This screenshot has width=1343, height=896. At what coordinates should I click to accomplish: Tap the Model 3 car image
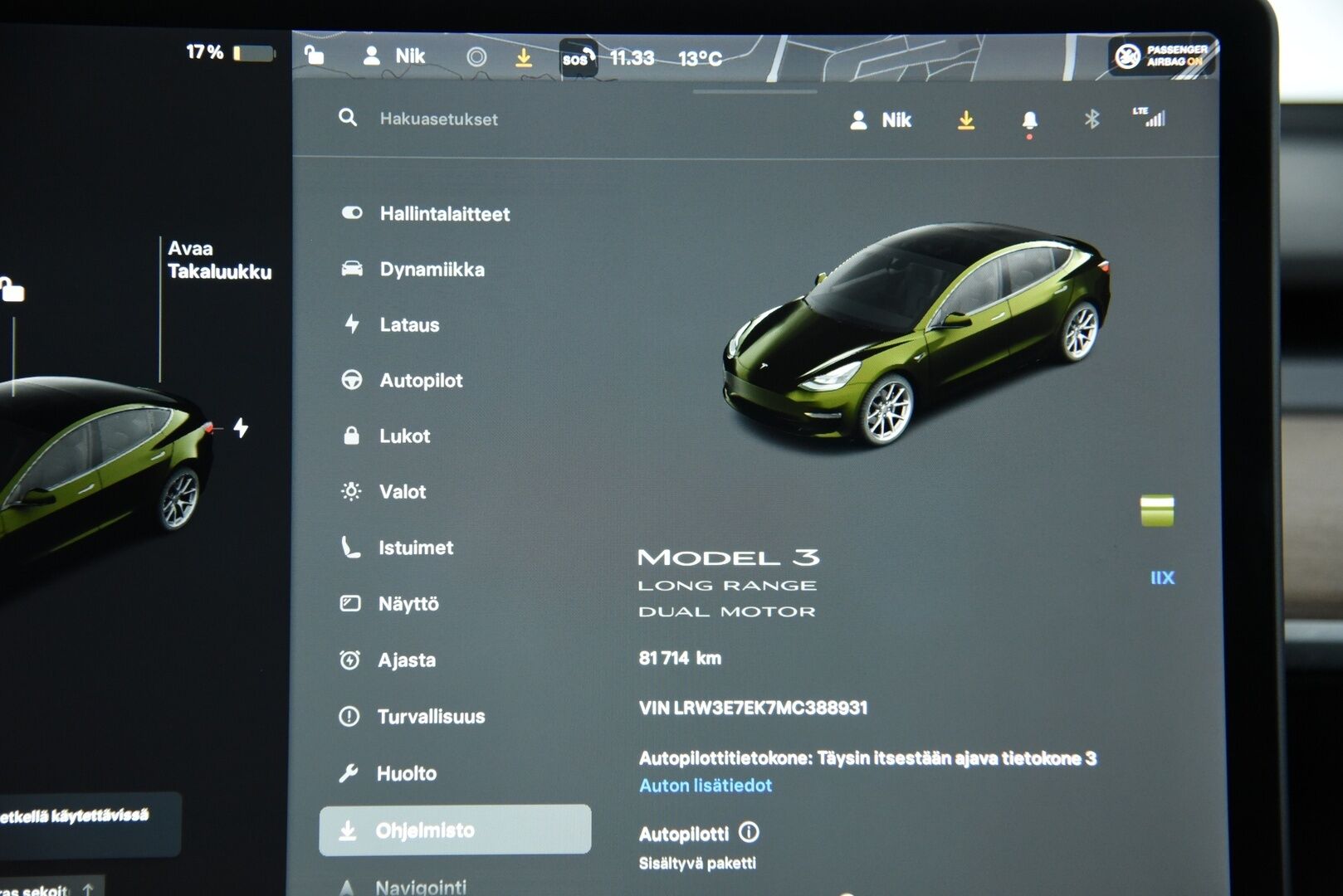(916, 334)
